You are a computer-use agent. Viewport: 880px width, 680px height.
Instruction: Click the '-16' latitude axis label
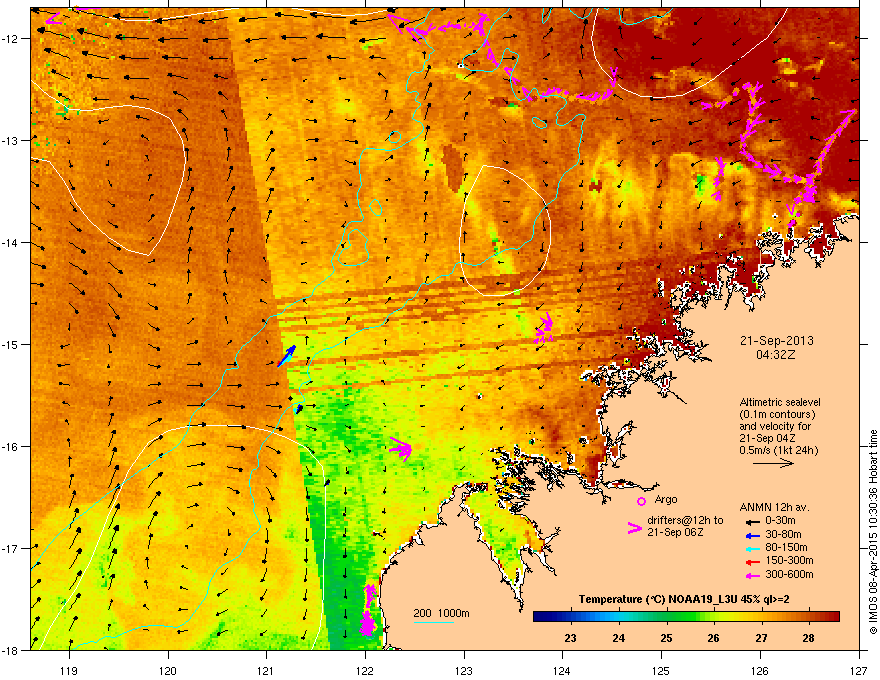tap(11, 447)
